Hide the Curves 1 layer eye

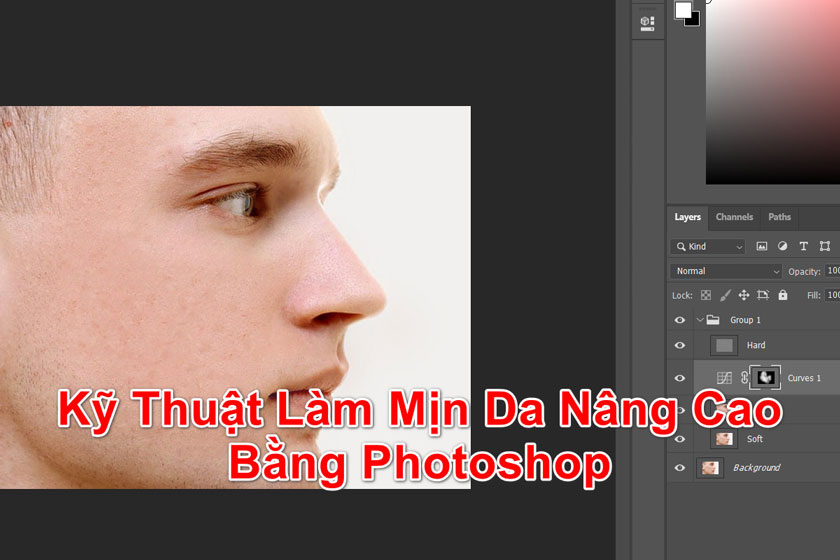coord(680,378)
